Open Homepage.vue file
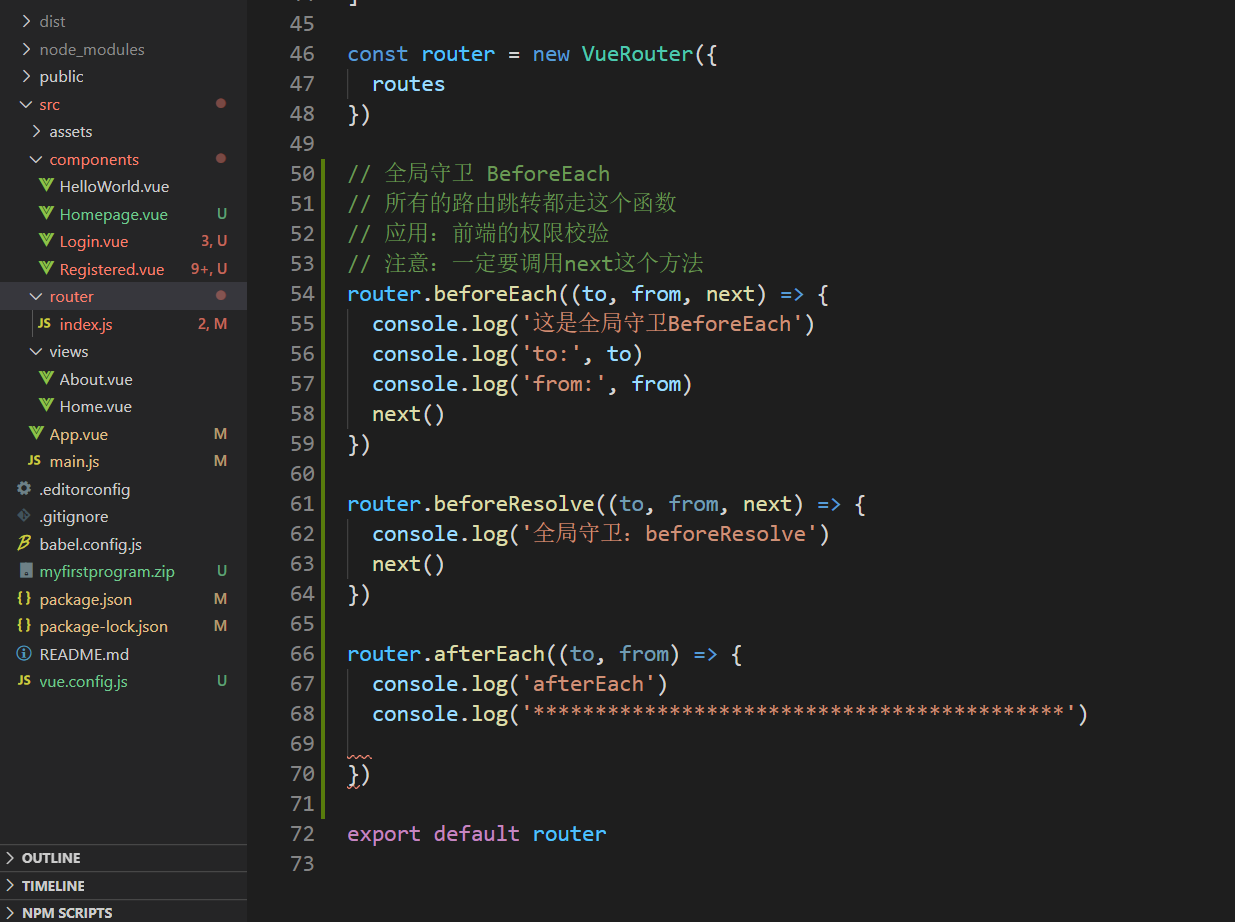 [x=113, y=214]
